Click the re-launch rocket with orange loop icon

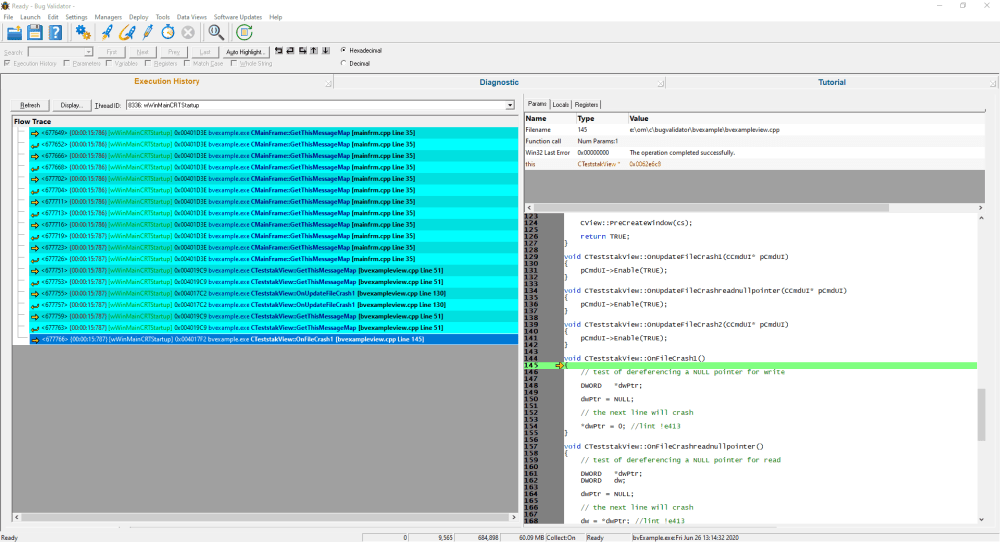pyautogui.click(x=127, y=33)
